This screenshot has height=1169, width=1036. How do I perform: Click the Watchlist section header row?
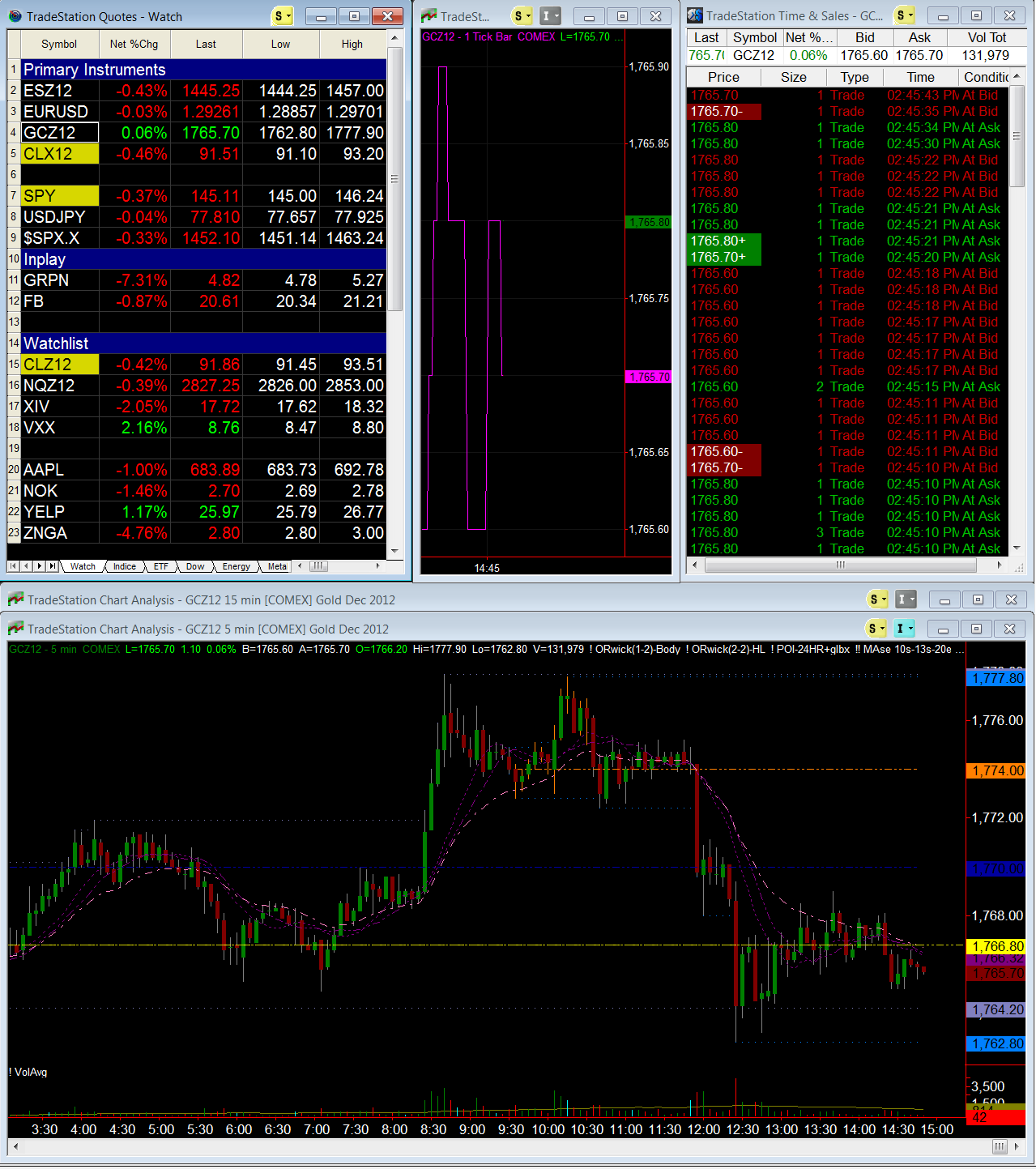203,343
